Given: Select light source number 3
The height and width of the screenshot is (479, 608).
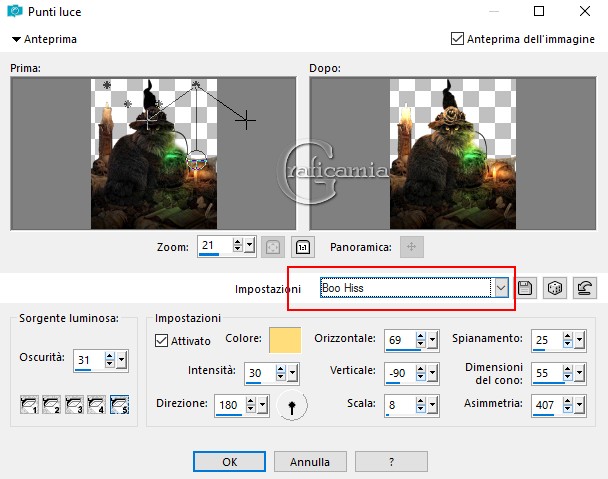Looking at the screenshot, I should tap(74, 405).
